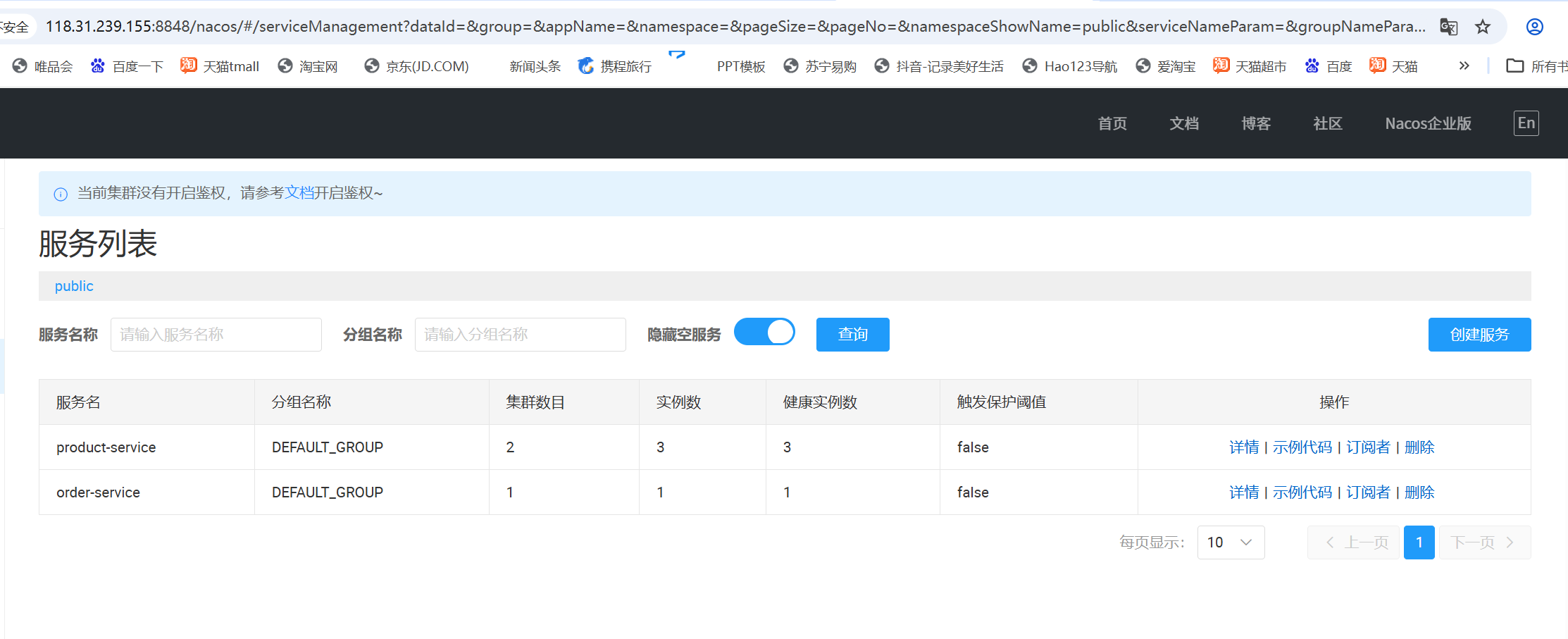
Task: View 示例代码 for order-service
Action: point(1302,492)
